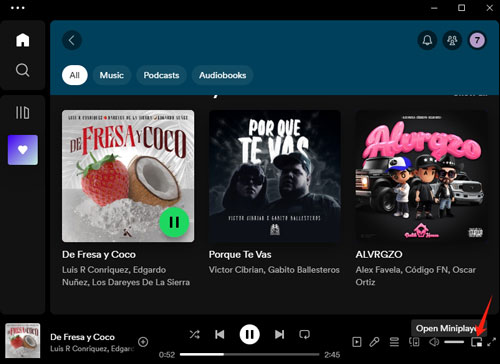This screenshot has height=364, width=500.
Task: Toggle shuffle playback
Action: tap(195, 334)
